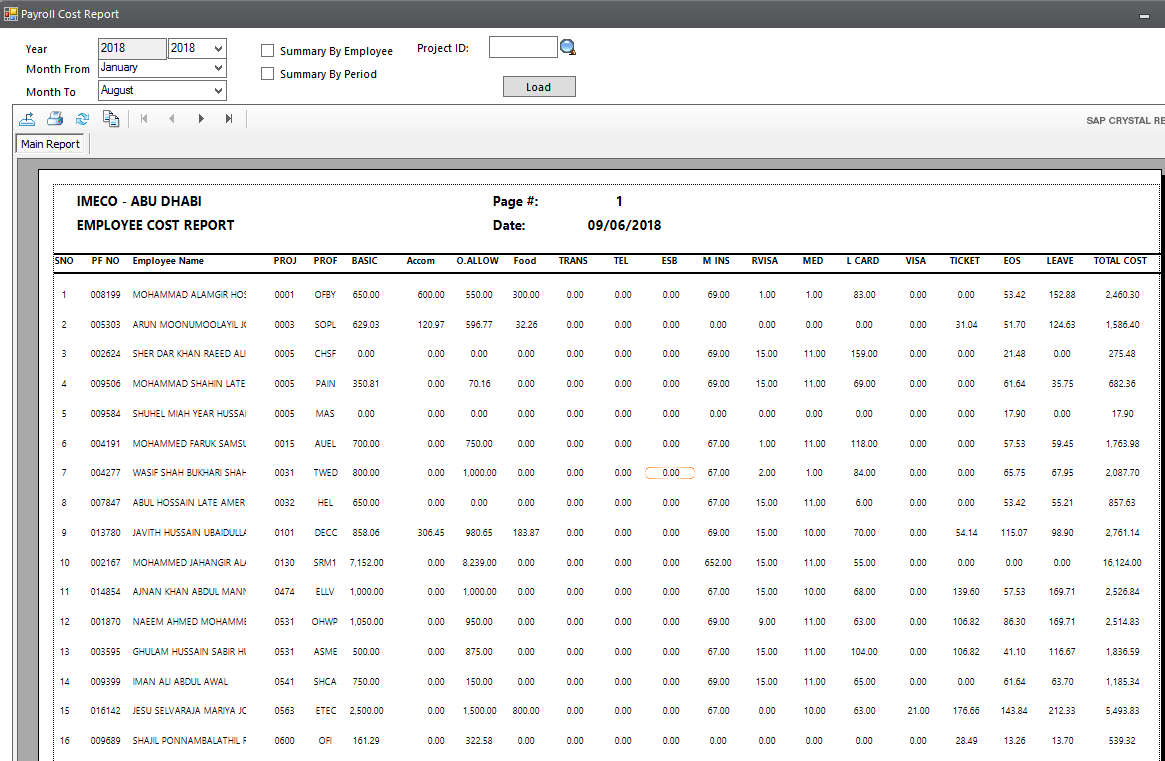Enable Summary By Employee checkbox
The width and height of the screenshot is (1165, 761).
click(268, 50)
